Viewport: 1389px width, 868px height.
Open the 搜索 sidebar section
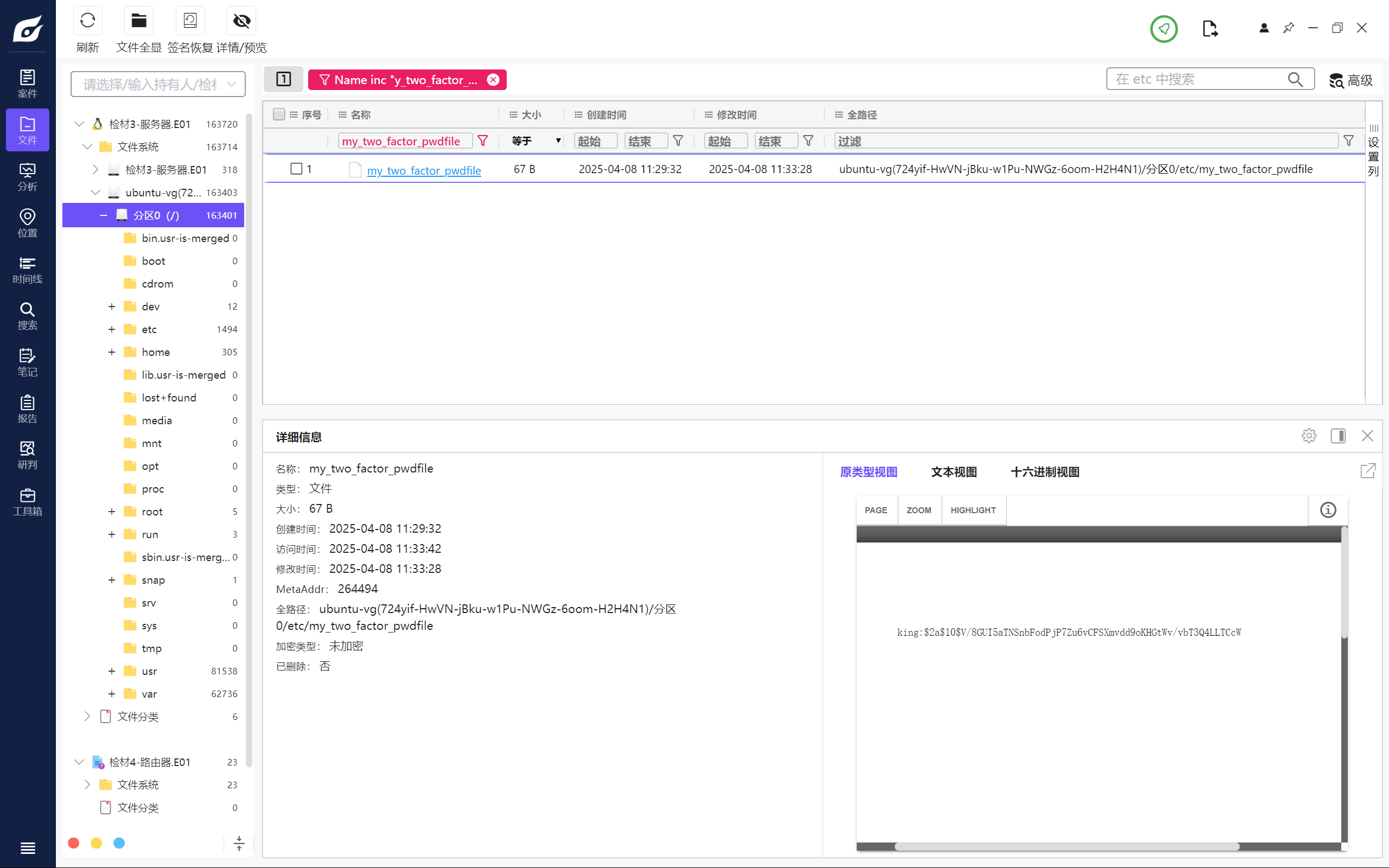(28, 316)
